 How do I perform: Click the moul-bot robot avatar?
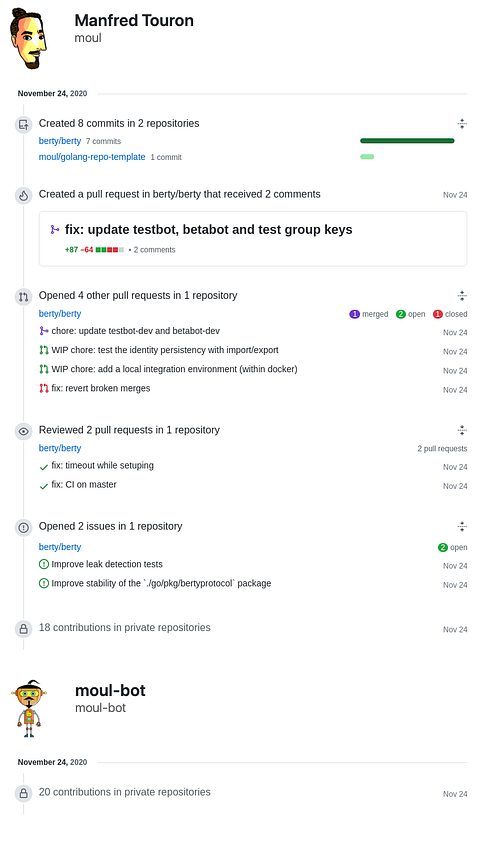point(28,708)
